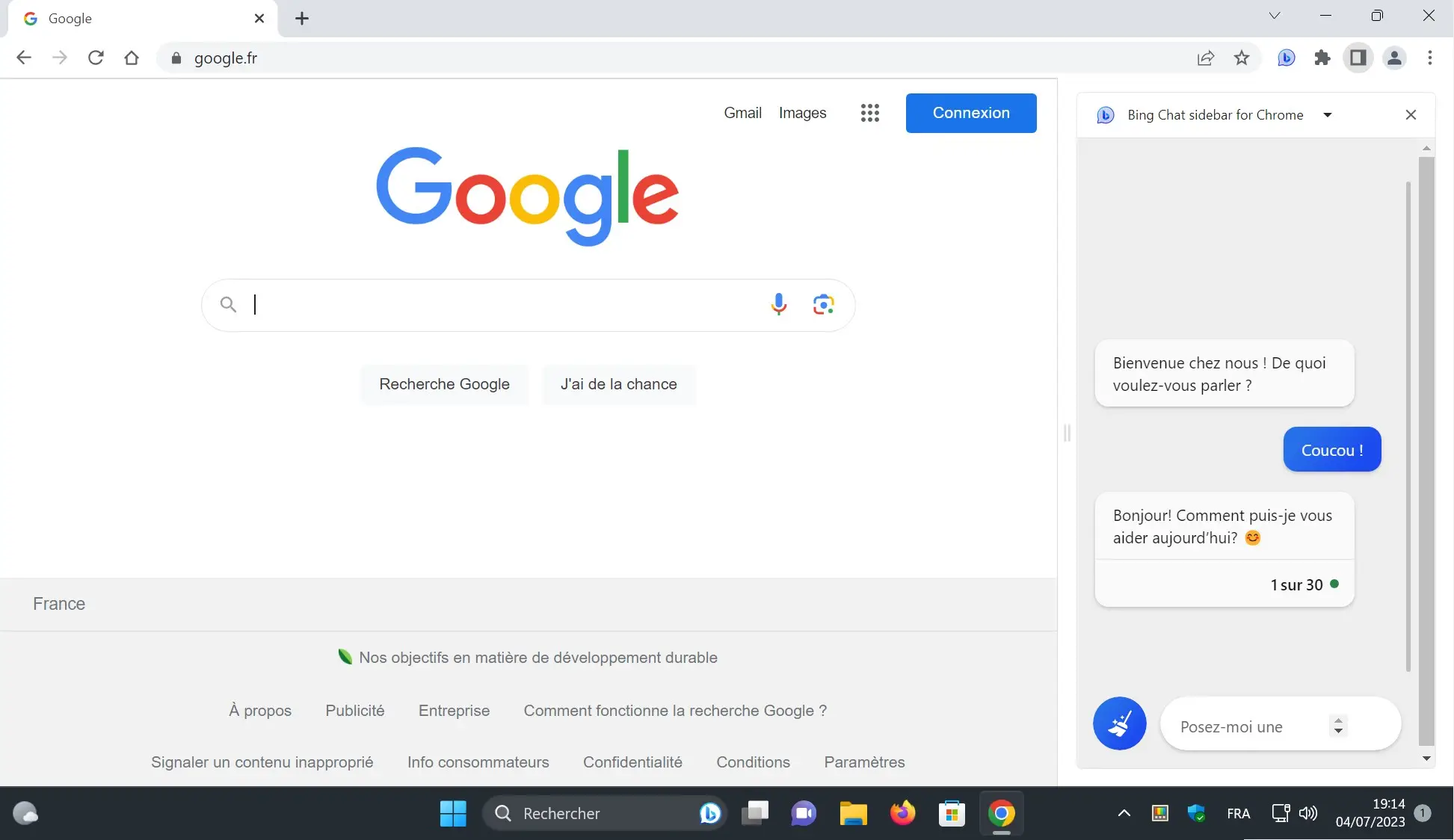Click the chat input stepper arrows
The image size is (1454, 840).
tap(1338, 726)
